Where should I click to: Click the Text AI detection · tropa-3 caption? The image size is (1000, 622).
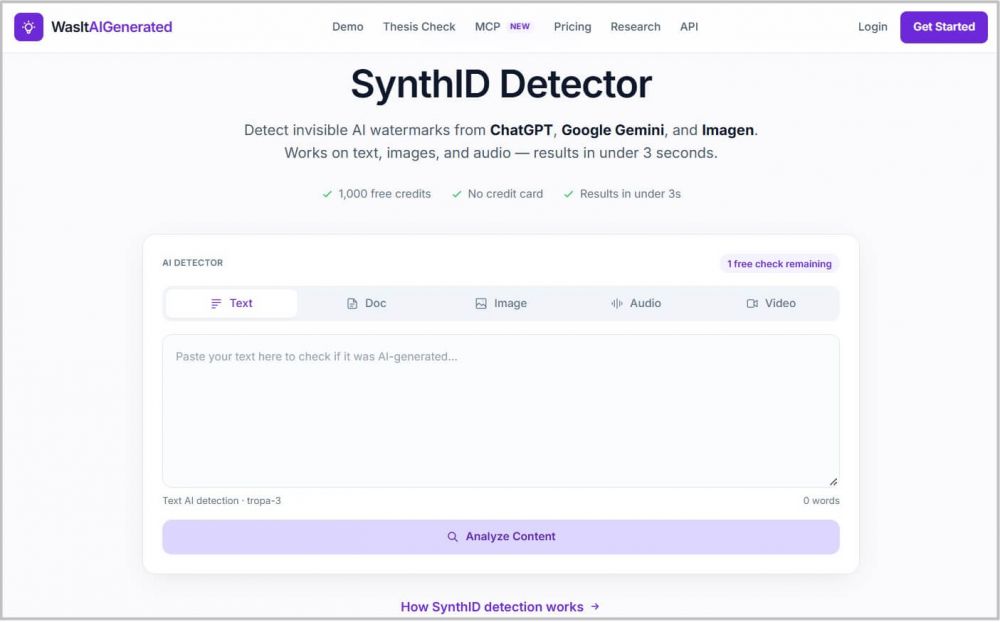221,501
